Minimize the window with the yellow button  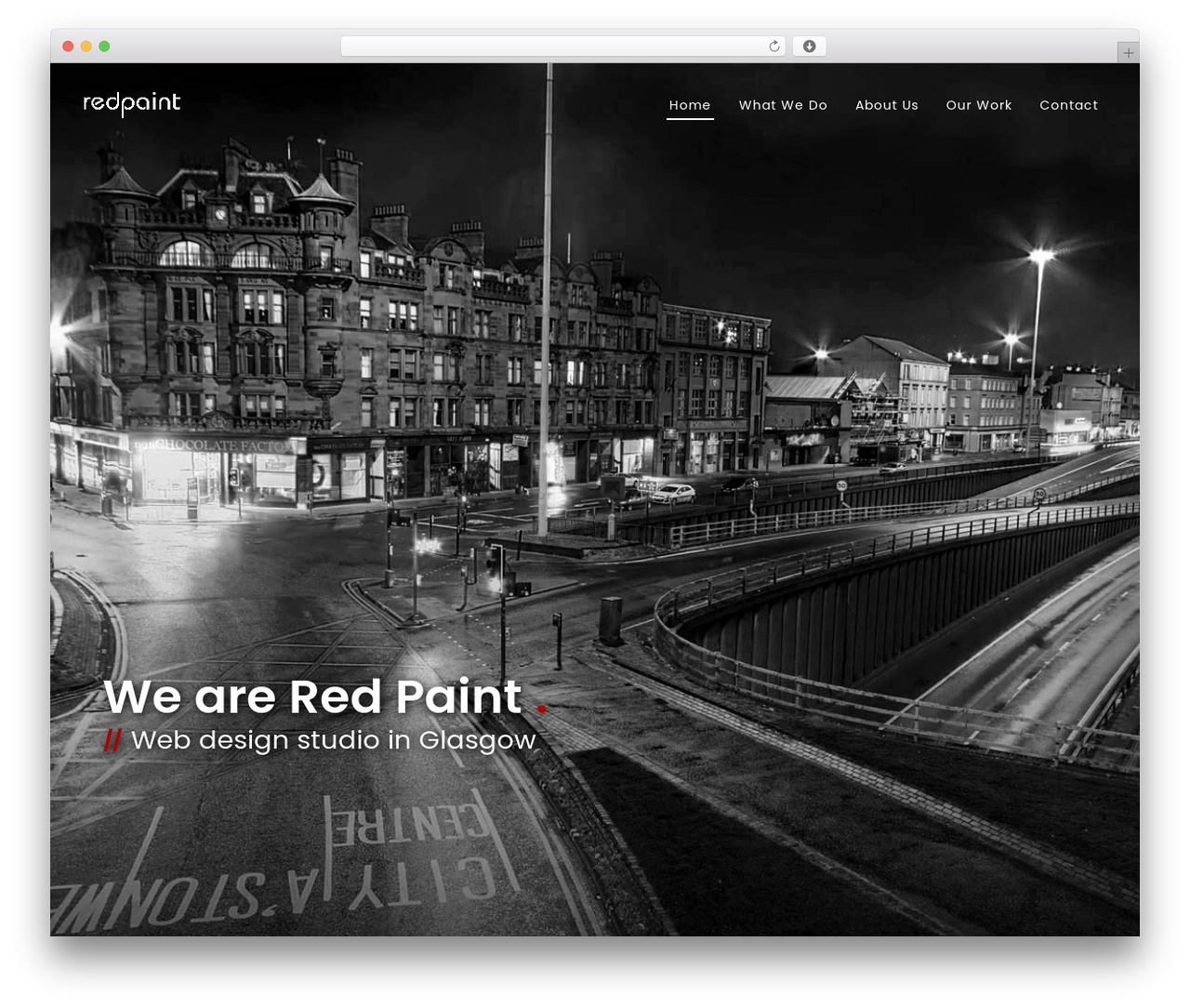click(x=86, y=46)
